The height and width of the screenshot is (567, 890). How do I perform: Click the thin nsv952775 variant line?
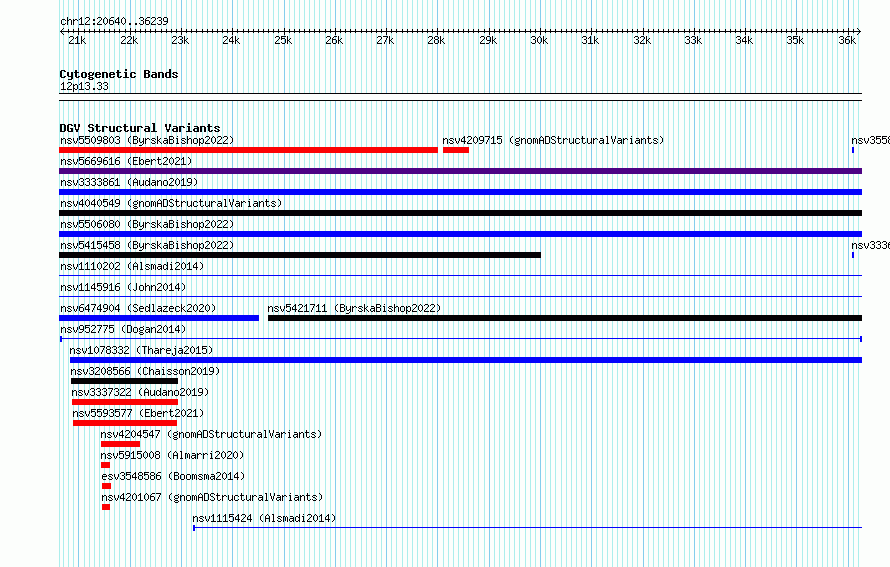pos(461,339)
